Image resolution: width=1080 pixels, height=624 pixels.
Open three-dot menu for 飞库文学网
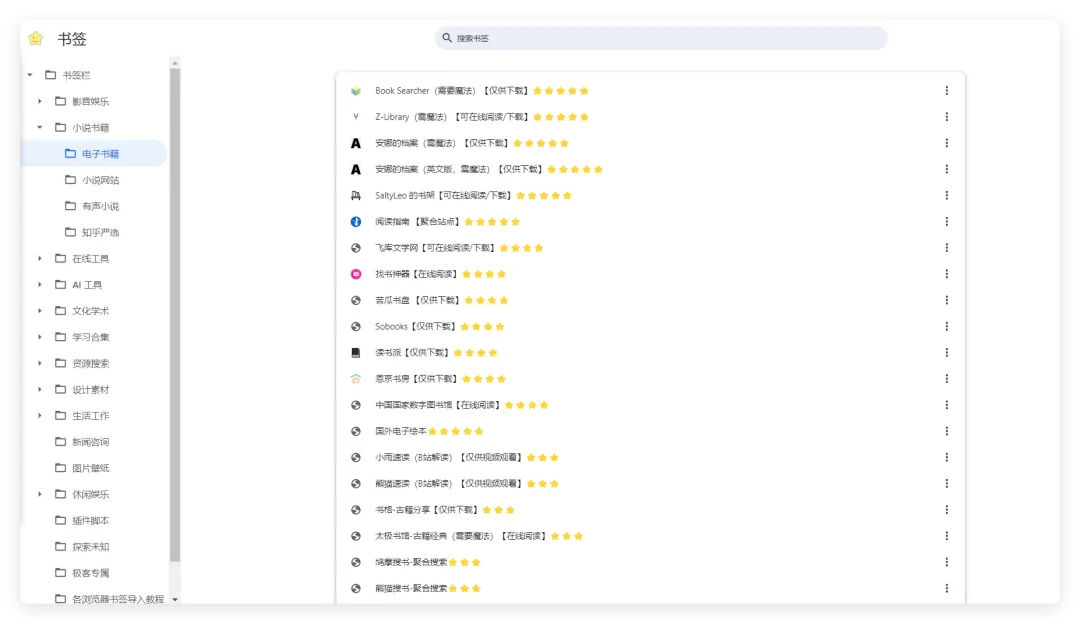pyautogui.click(x=946, y=248)
